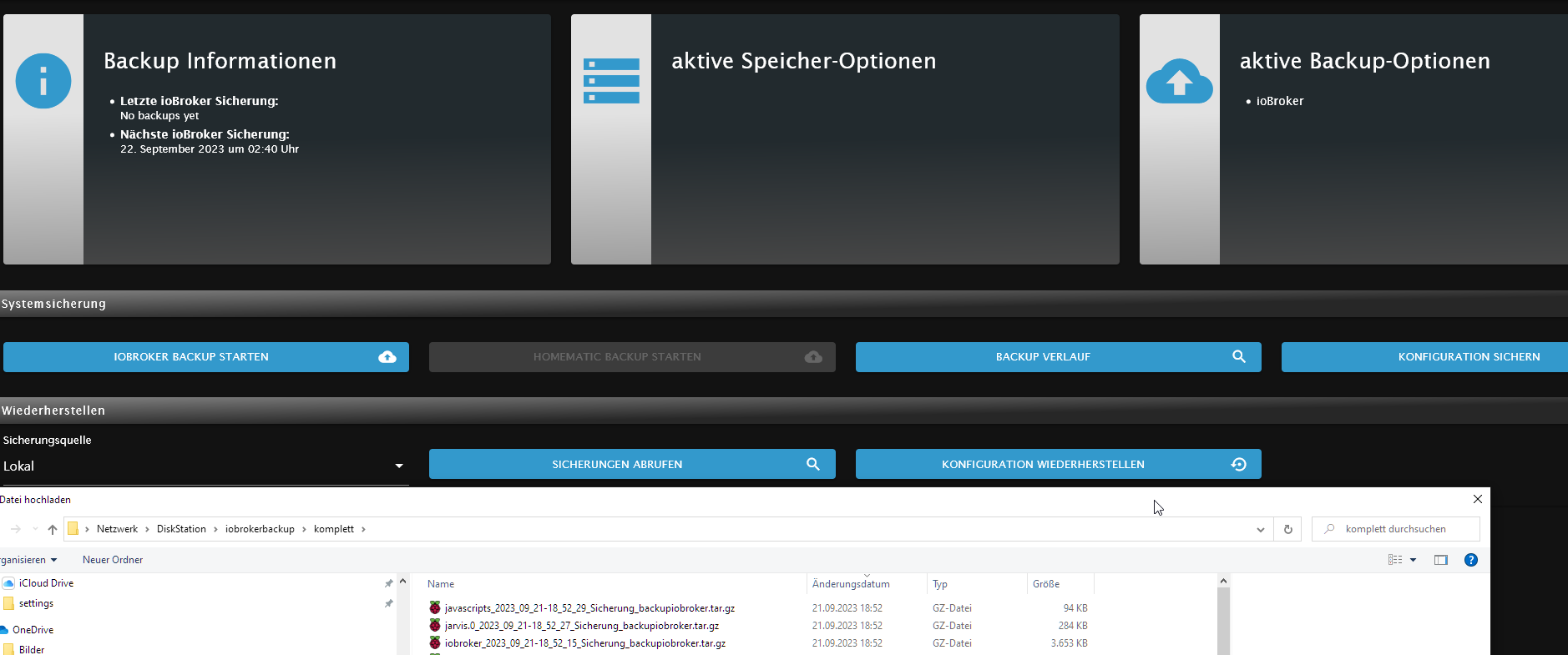Click Neuer Ordner in the toolbar
The height and width of the screenshot is (655, 1568).
coord(113,560)
